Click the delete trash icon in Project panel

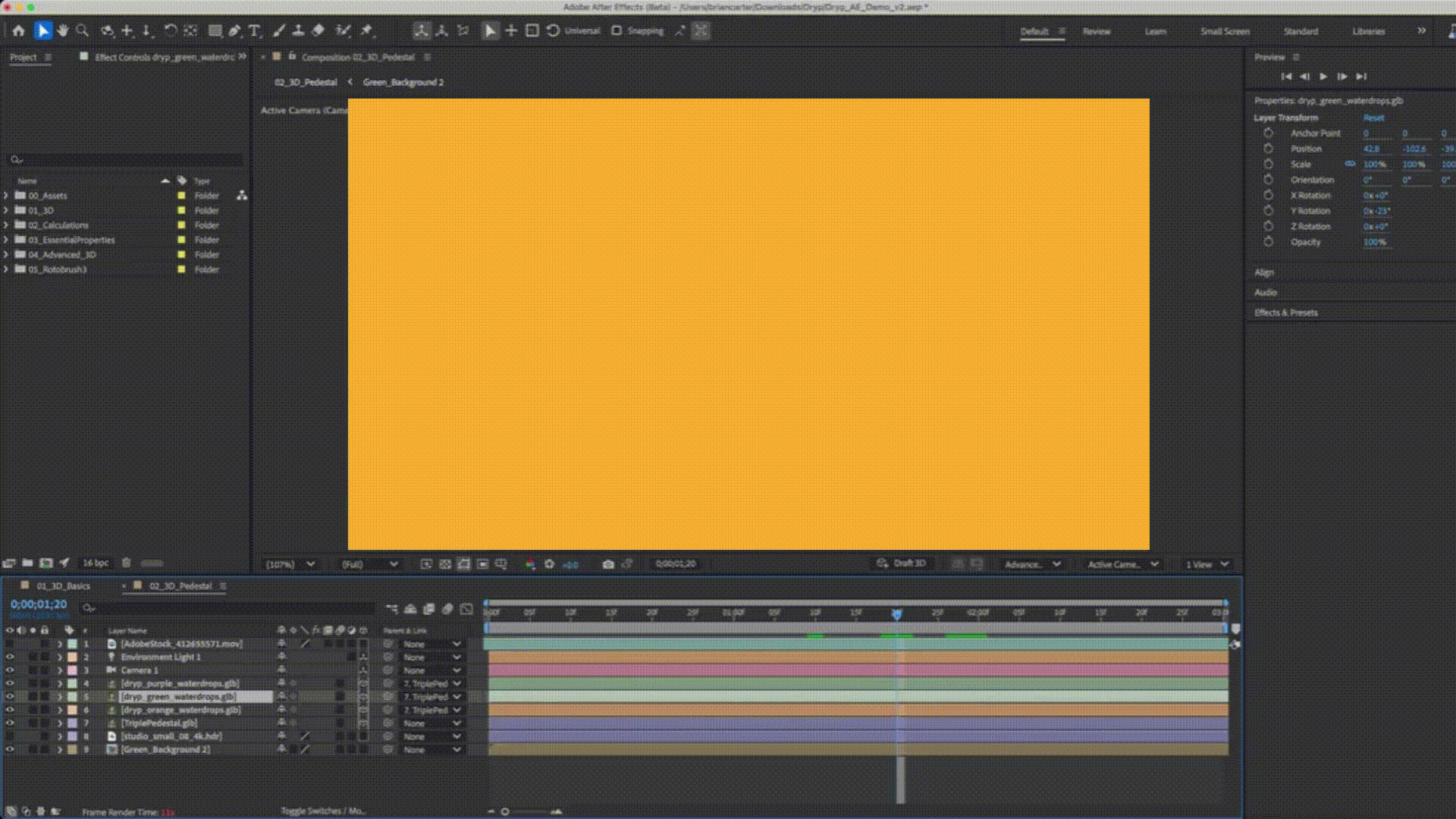pyautogui.click(x=127, y=563)
